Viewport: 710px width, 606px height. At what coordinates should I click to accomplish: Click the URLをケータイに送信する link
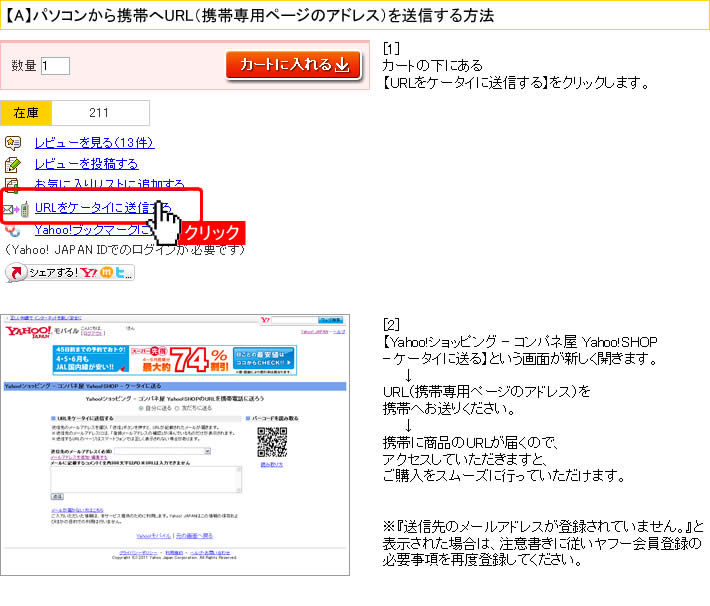point(102,208)
